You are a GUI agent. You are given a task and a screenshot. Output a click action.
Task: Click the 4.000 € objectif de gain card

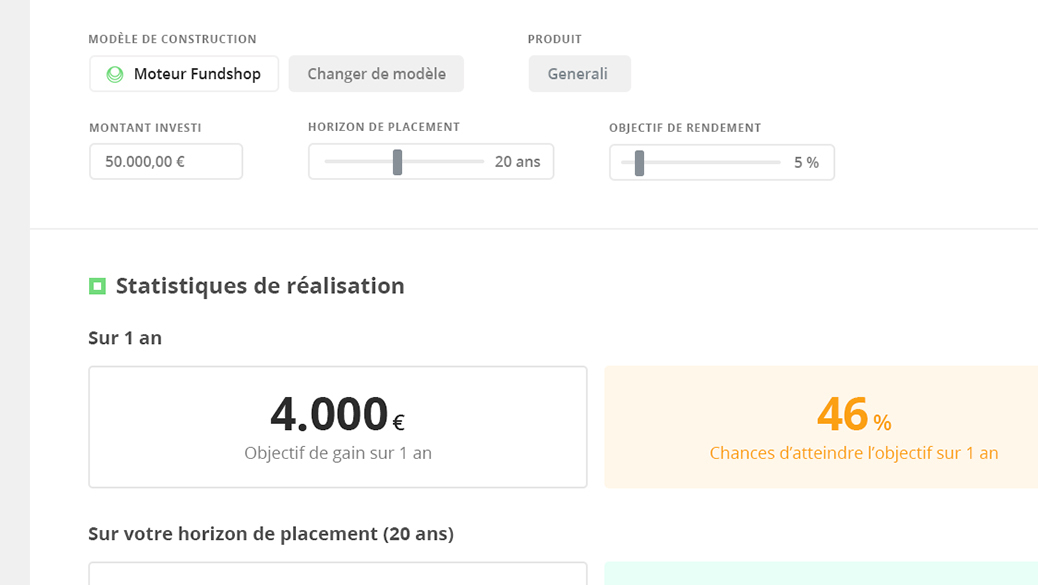338,427
